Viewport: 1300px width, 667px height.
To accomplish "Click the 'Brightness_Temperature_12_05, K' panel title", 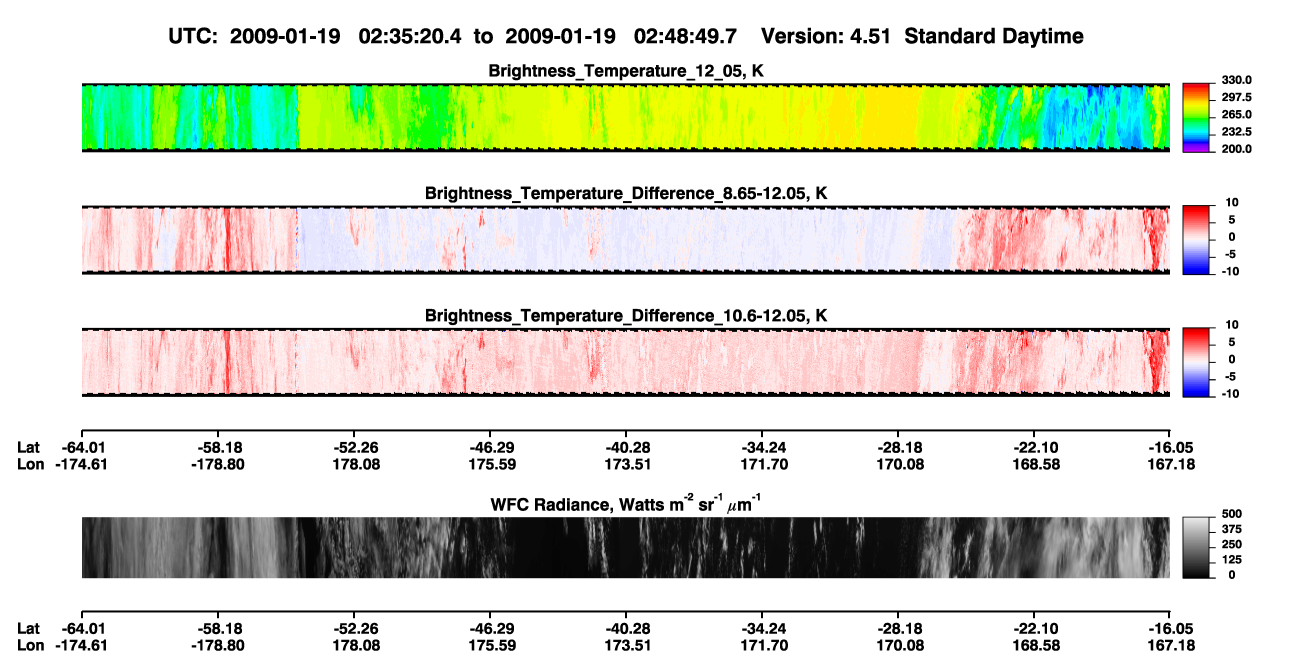I will click(x=626, y=71).
